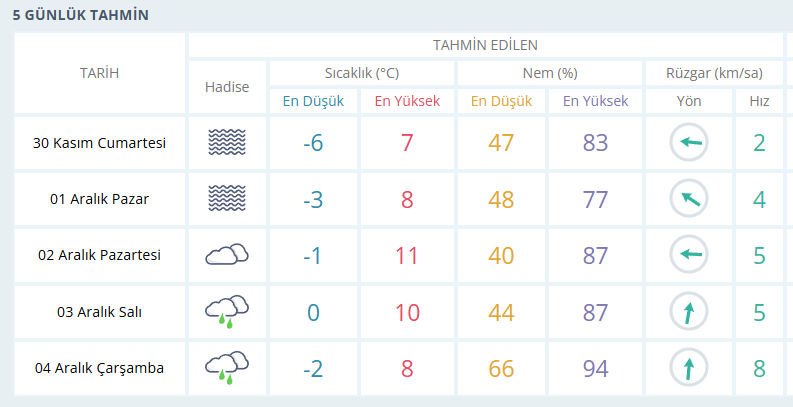
Task: Click the wind direction arrow for 03 Aralık Salı
Action: click(x=689, y=312)
